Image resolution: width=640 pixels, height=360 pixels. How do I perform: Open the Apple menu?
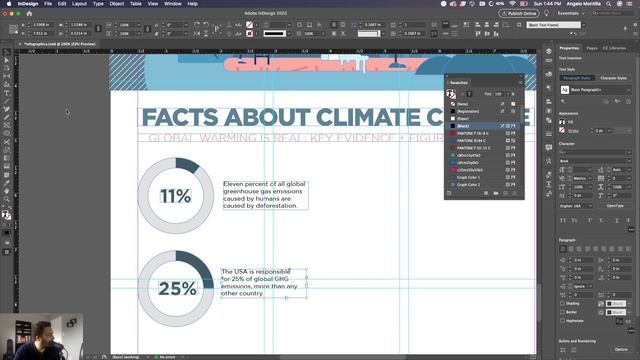(x=9, y=4)
